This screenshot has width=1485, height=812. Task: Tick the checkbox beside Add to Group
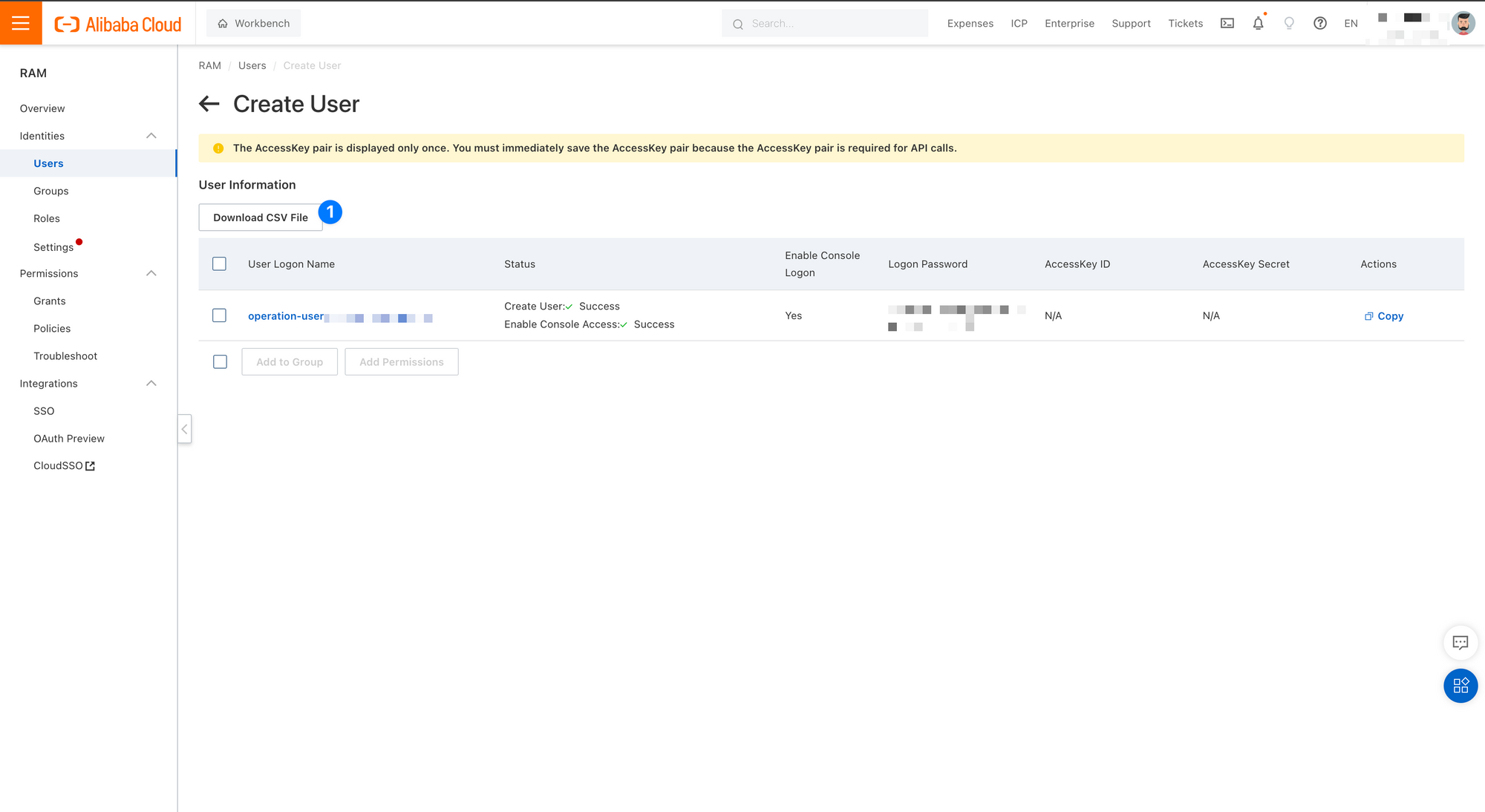click(220, 361)
